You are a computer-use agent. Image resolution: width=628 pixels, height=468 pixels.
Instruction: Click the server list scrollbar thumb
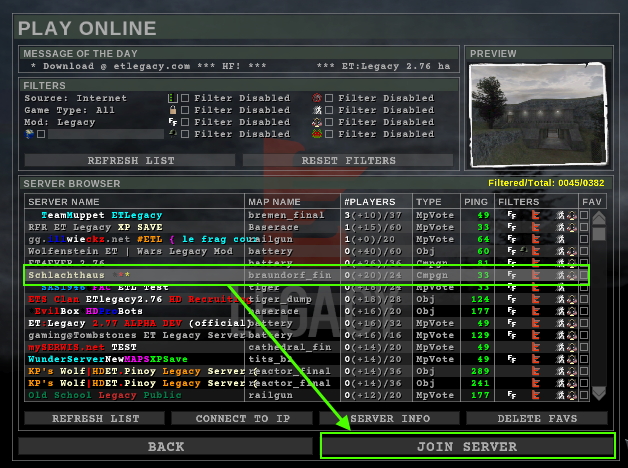(x=599, y=234)
